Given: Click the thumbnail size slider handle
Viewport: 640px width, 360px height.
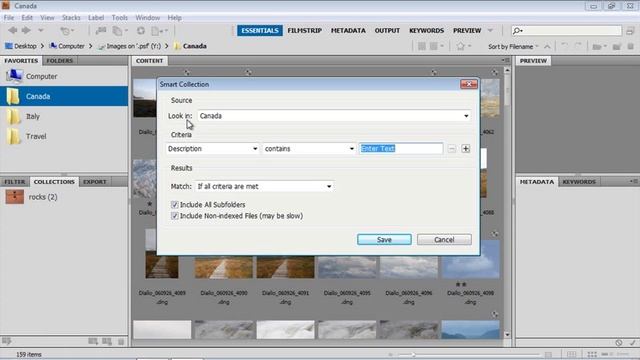Looking at the screenshot, I should (x=413, y=355).
